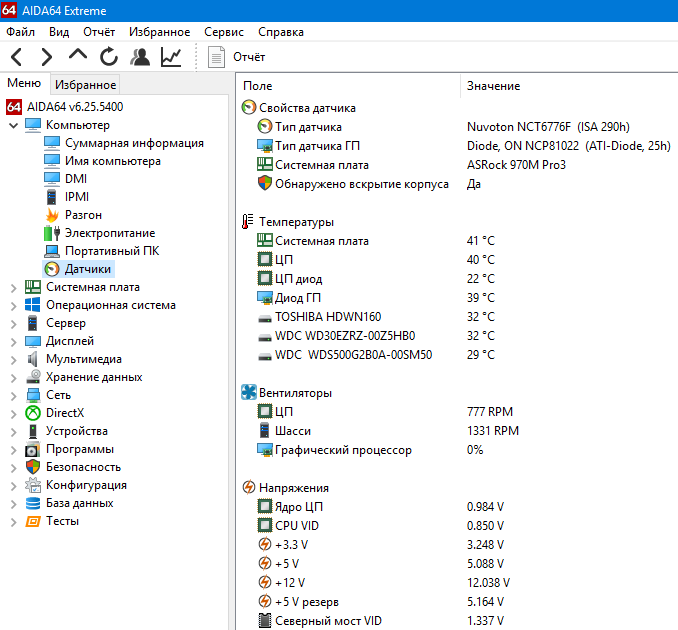The height and width of the screenshot is (630, 678).
Task: Click the Конфигурация gear icon
Action: click(x=33, y=485)
